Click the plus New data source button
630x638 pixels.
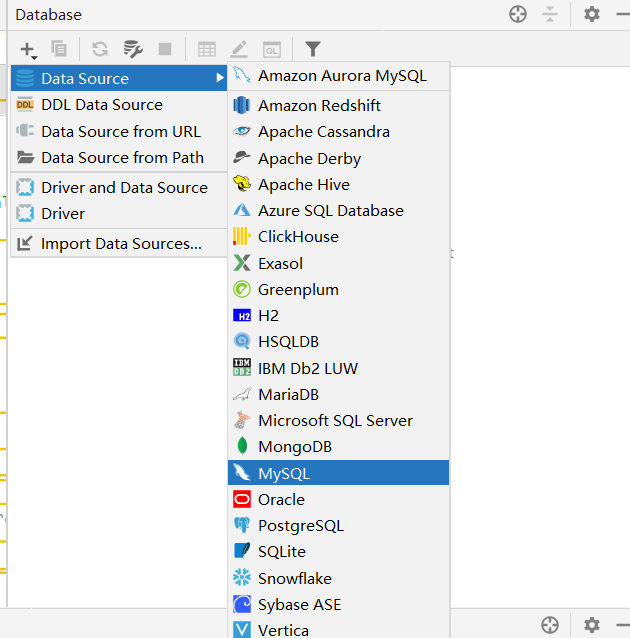point(28,50)
